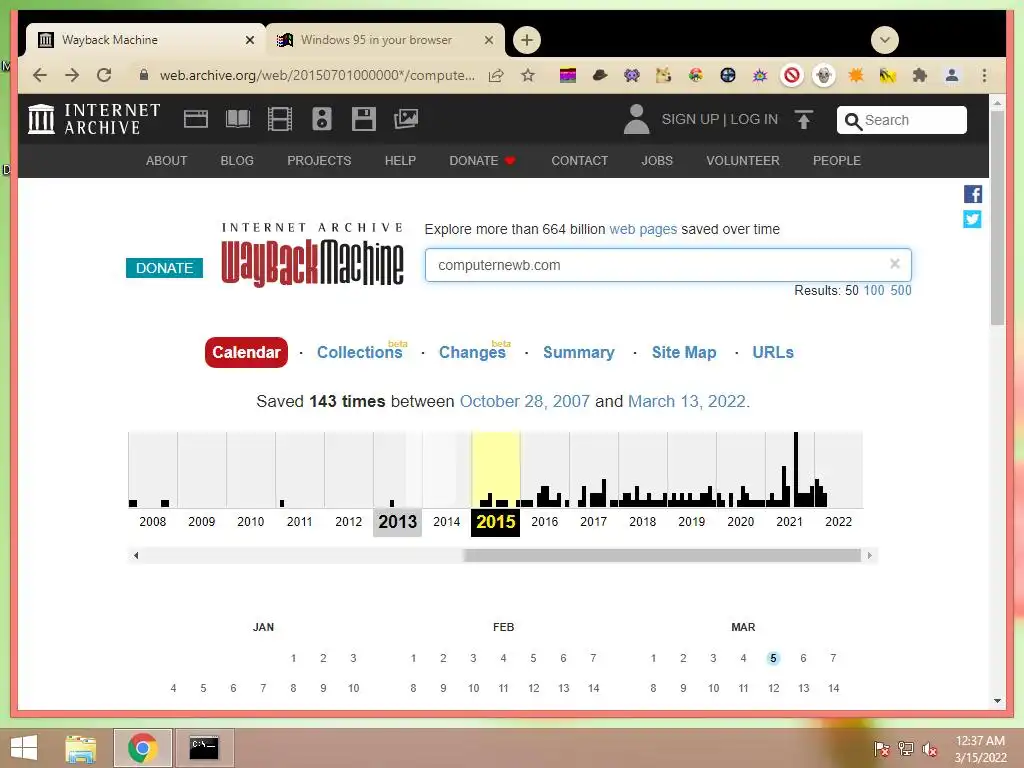Switch to Summary view
Image resolution: width=1024 pixels, height=768 pixels.
click(x=579, y=353)
